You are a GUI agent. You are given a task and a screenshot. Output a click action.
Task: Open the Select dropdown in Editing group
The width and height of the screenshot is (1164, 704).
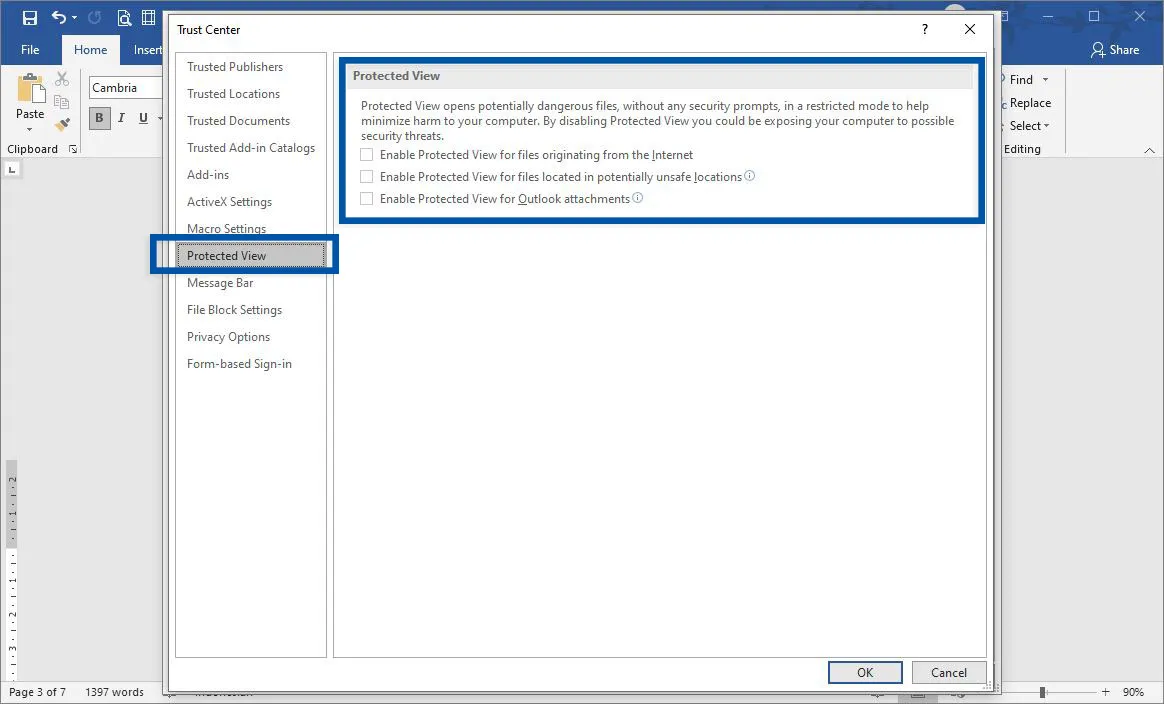click(1027, 125)
